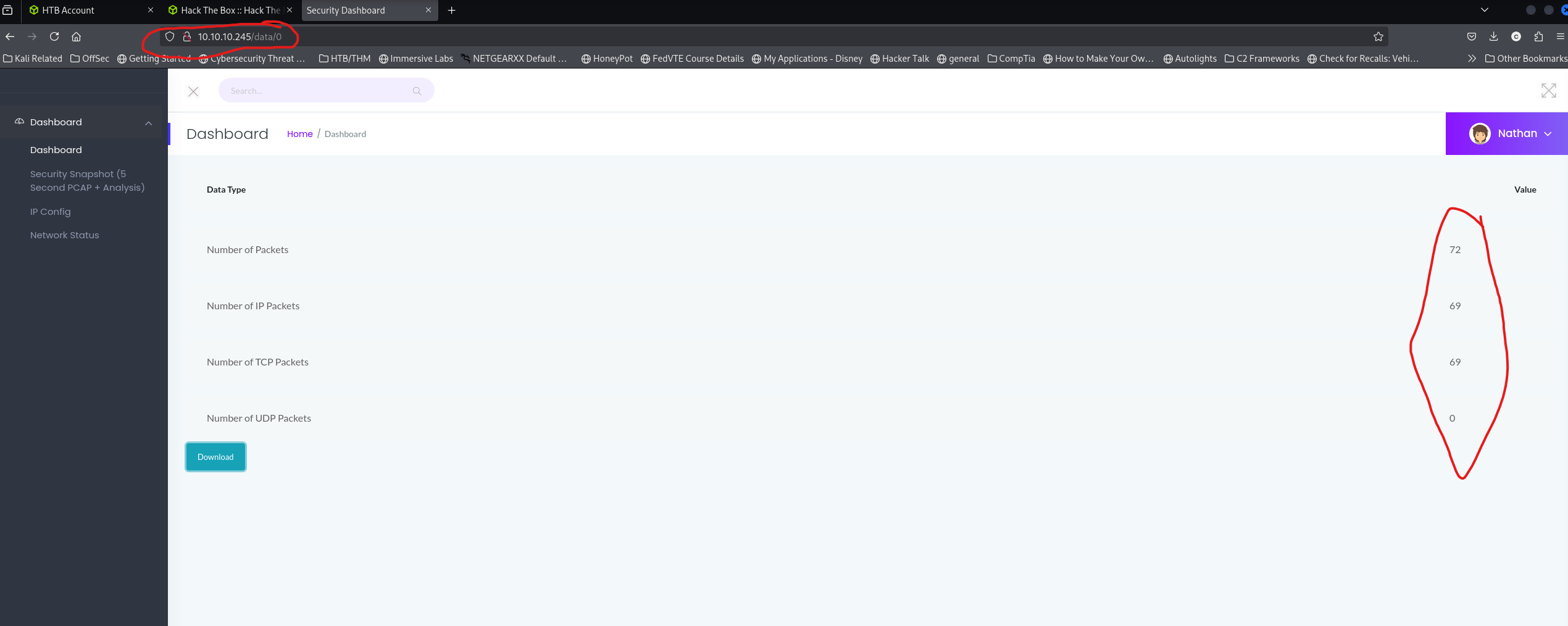This screenshot has width=1568, height=626.
Task: Click the Dashboard breadcrumb text
Action: 345,134
